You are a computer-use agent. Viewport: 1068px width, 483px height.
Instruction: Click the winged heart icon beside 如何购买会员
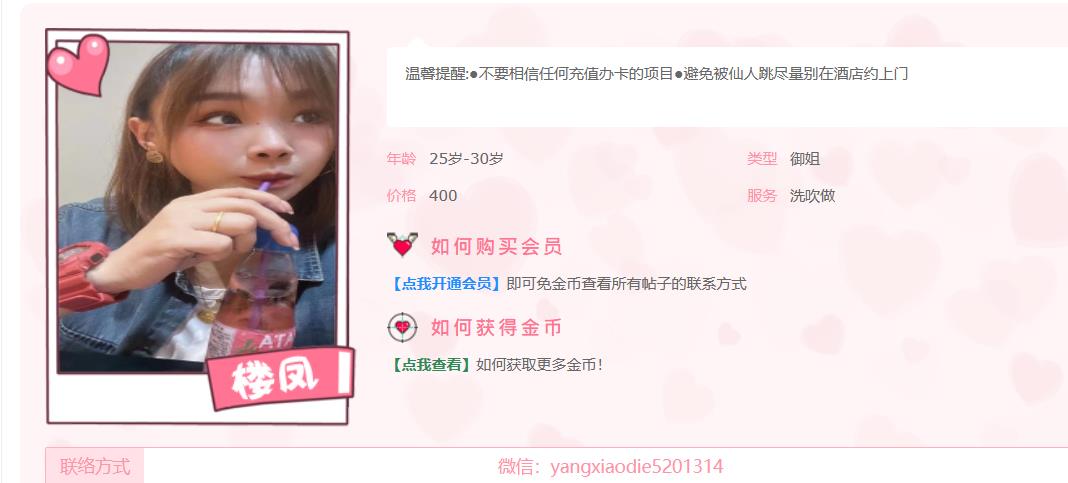[x=403, y=245]
